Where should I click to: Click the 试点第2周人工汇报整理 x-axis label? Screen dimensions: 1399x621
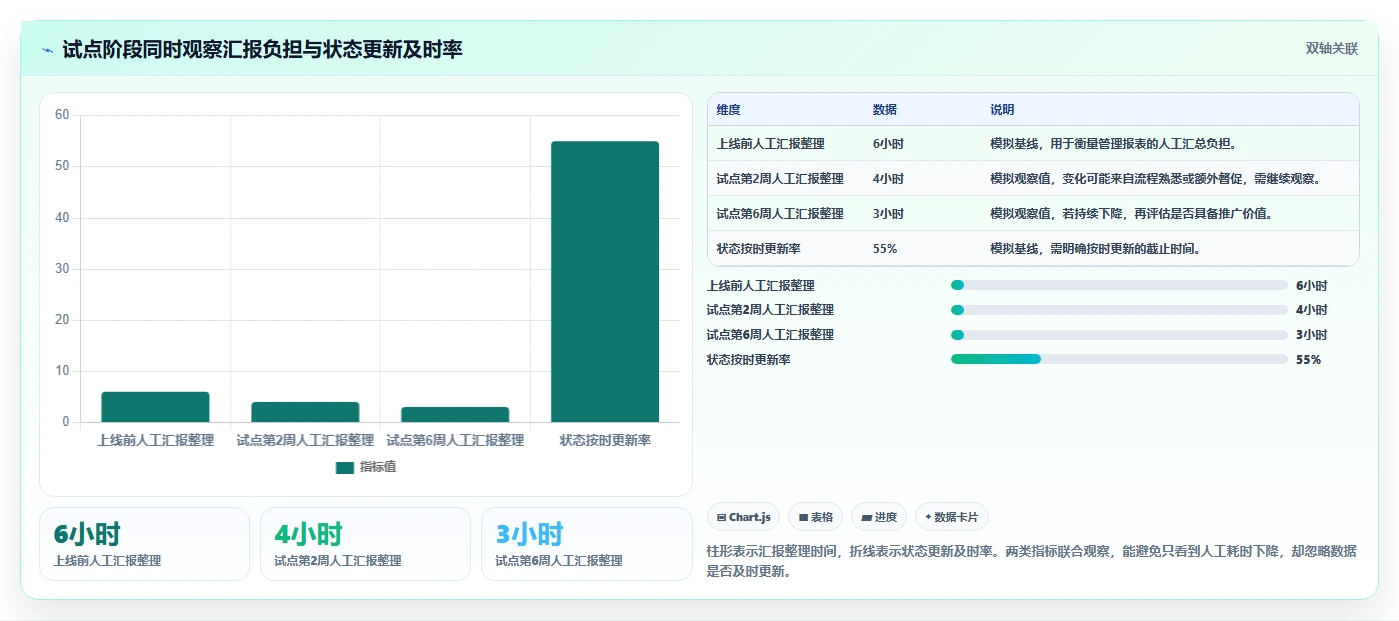(x=305, y=440)
